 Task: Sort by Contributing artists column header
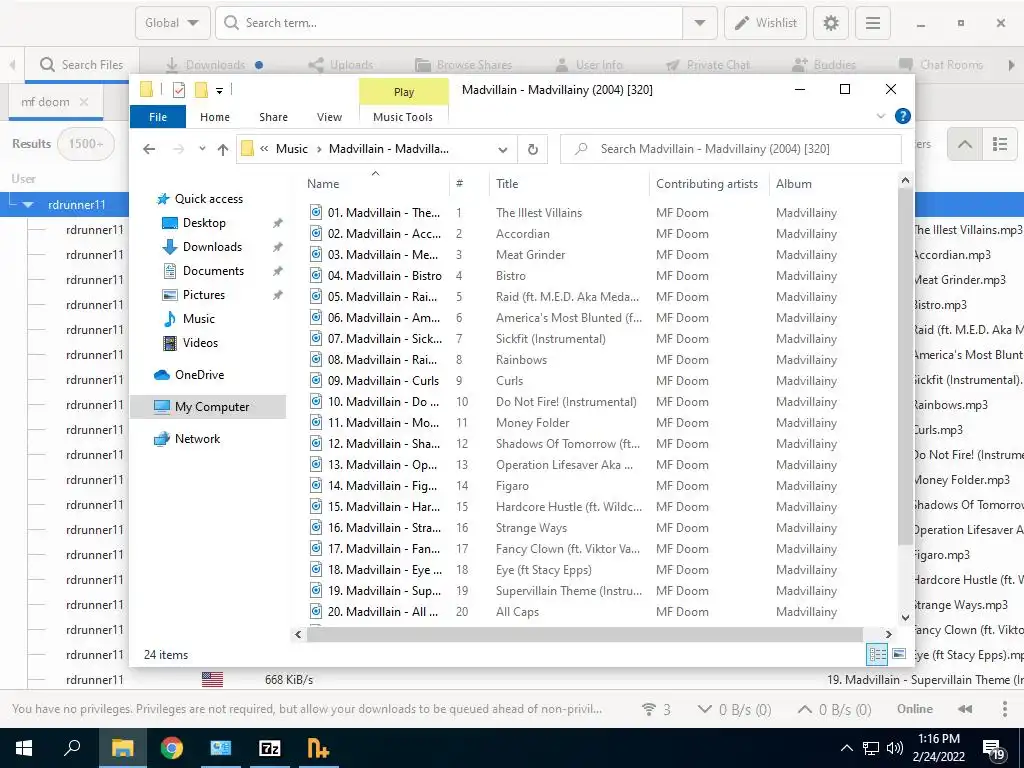coord(709,184)
